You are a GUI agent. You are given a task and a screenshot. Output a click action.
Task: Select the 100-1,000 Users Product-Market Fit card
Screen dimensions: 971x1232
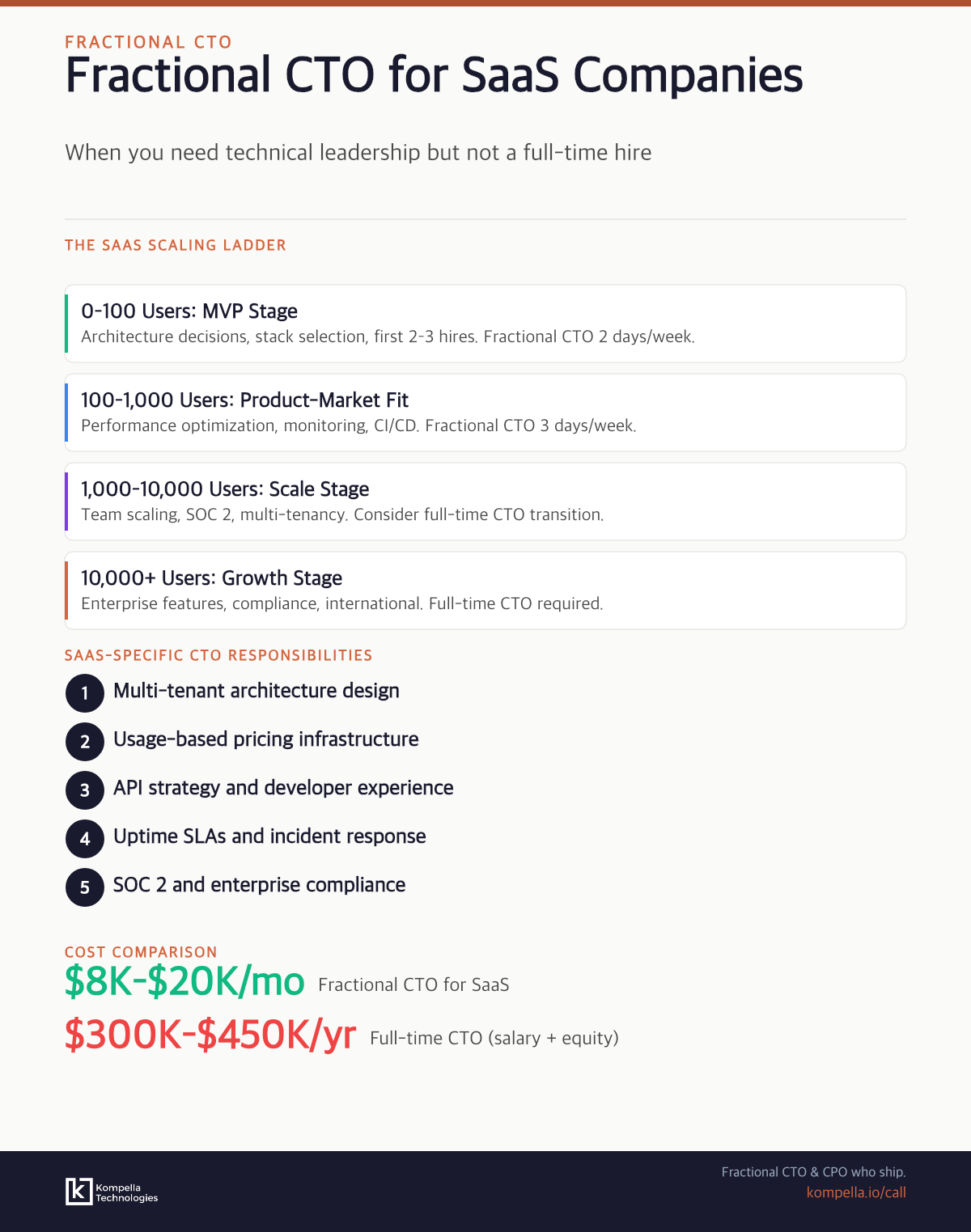[485, 413]
